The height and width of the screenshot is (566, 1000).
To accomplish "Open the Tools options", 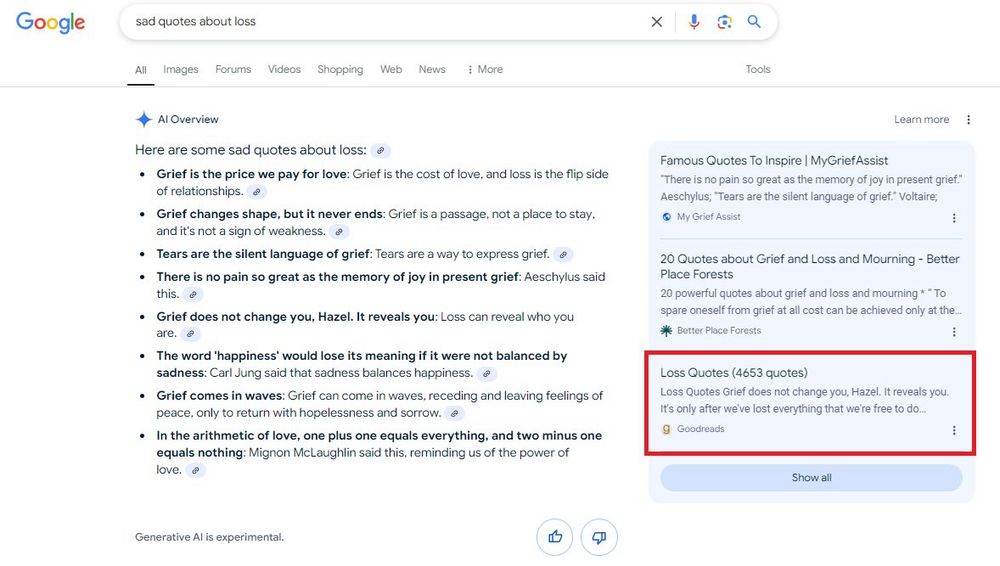I will (x=758, y=69).
